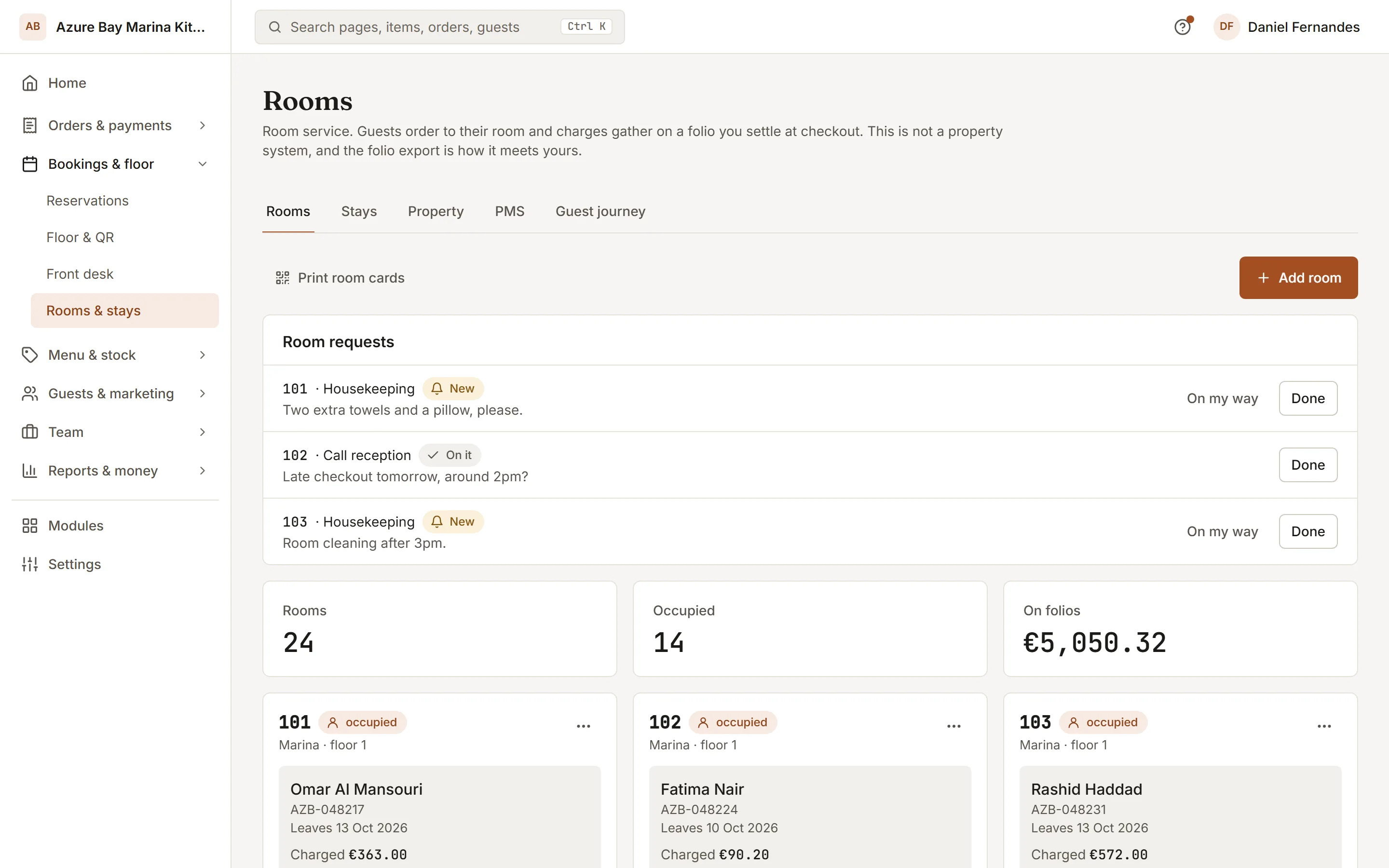Collapse the Bookings & floor chevron
The height and width of the screenshot is (868, 1389).
pos(203,164)
